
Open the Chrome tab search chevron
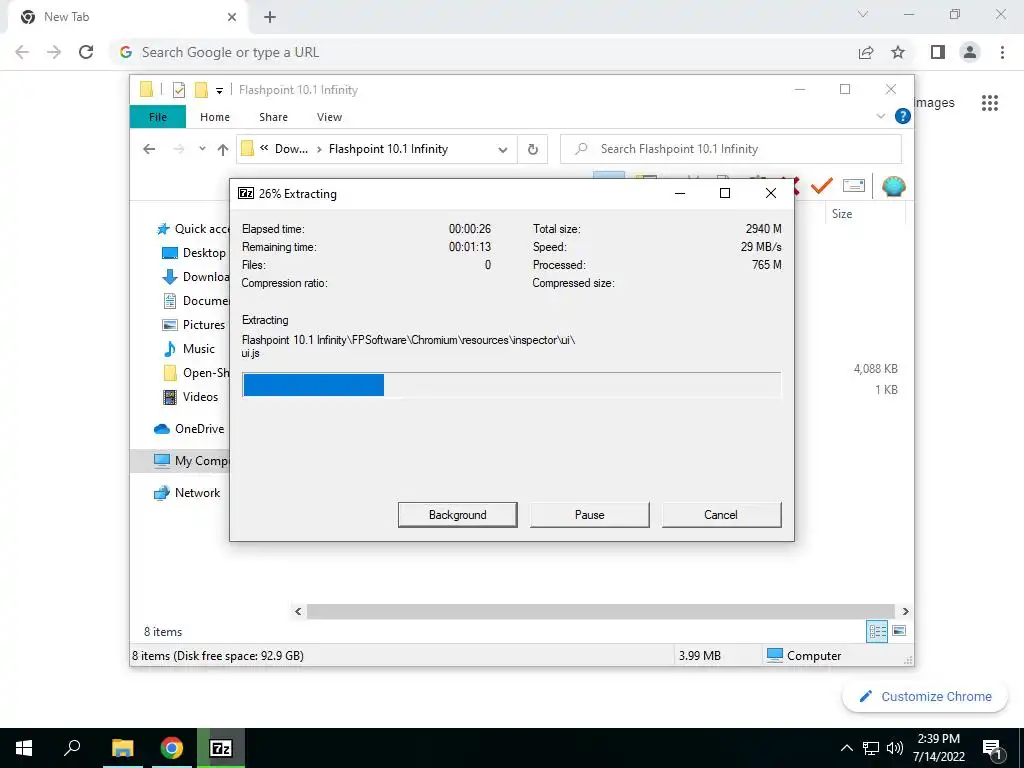[x=863, y=14]
